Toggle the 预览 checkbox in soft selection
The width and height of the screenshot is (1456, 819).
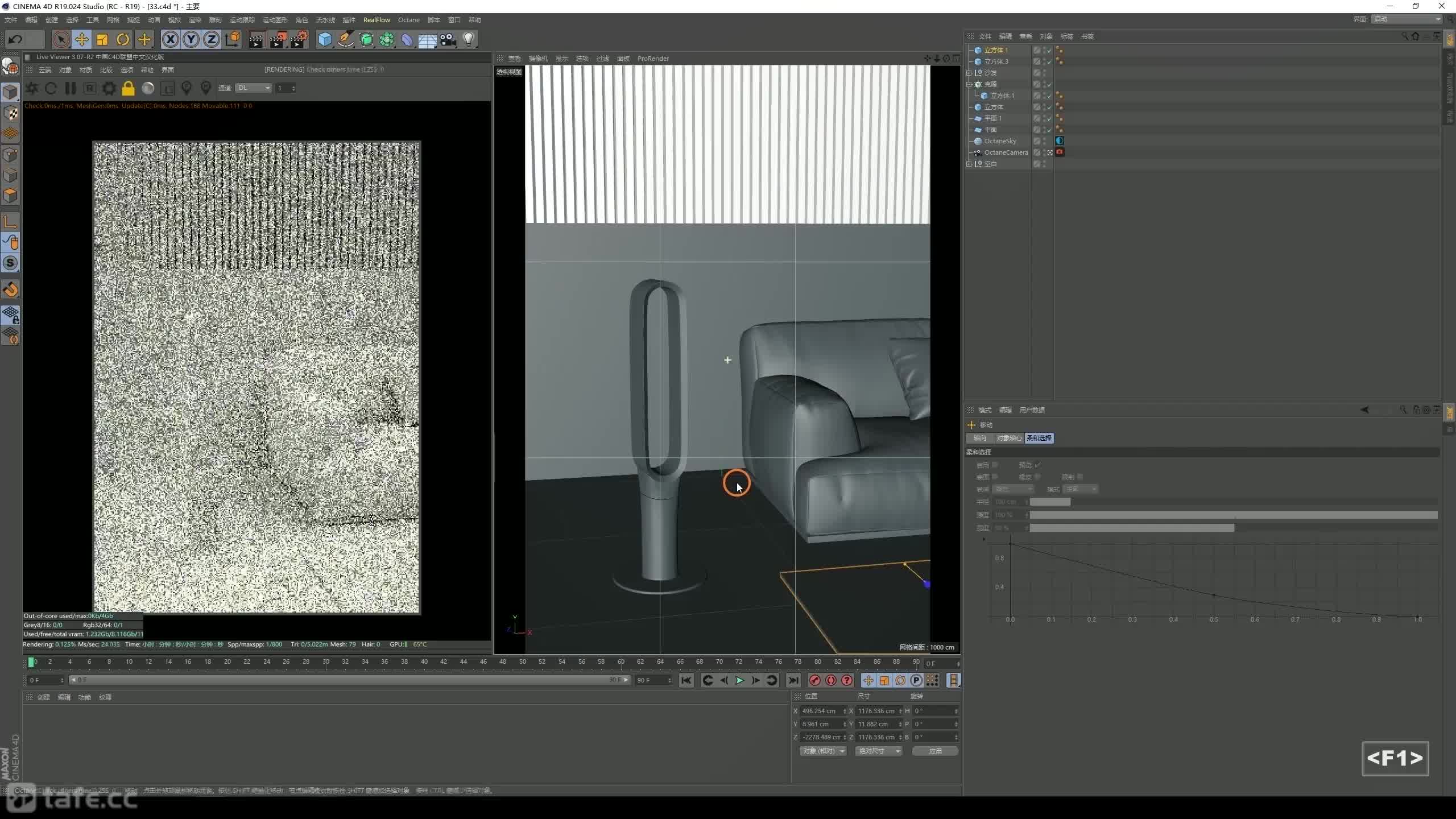pos(1037,465)
